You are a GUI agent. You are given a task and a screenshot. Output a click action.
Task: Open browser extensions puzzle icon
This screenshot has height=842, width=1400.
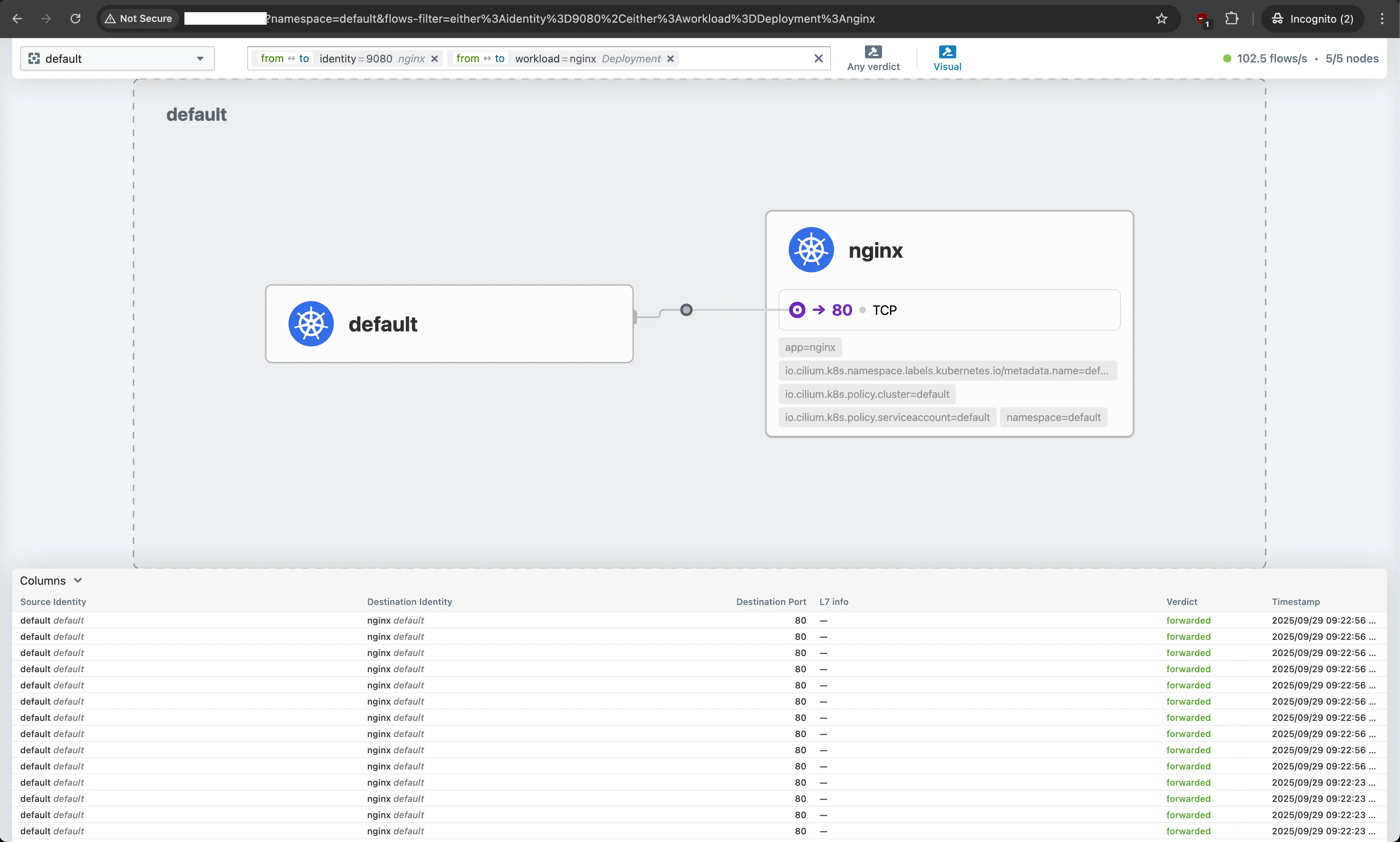click(x=1231, y=19)
